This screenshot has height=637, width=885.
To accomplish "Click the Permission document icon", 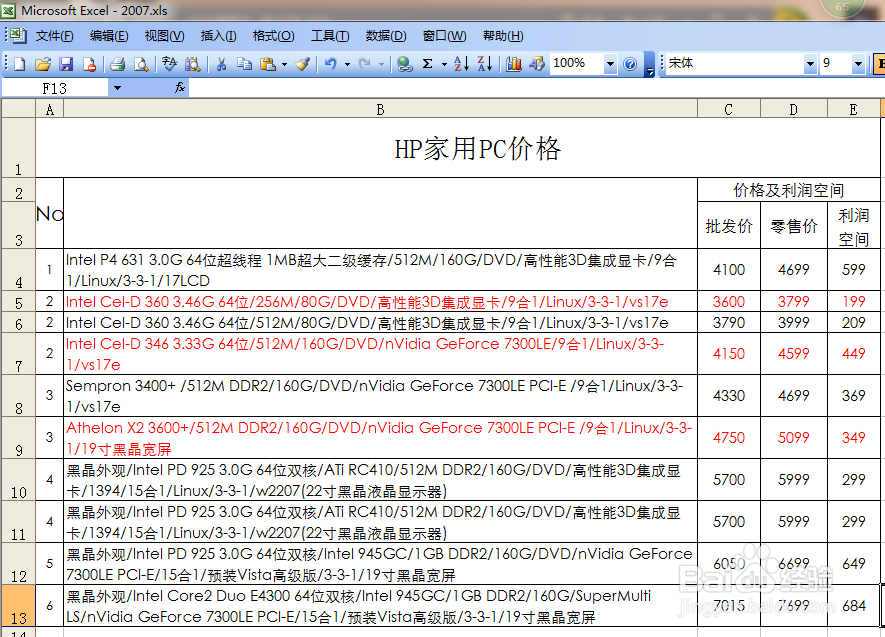I will pyautogui.click(x=89, y=64).
